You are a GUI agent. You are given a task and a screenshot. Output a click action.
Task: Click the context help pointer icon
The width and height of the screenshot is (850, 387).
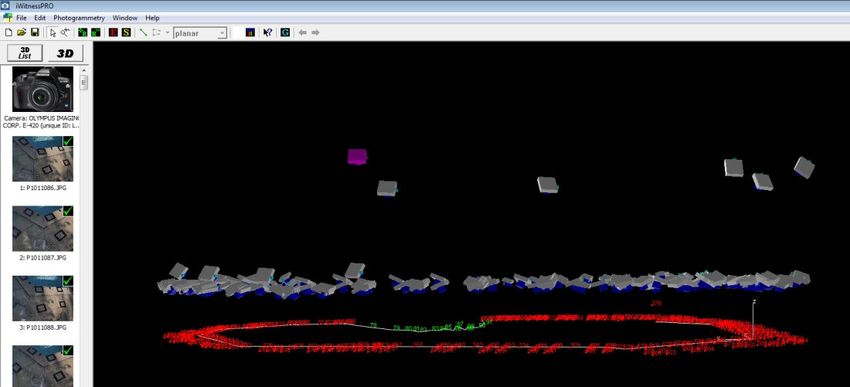pyautogui.click(x=267, y=33)
